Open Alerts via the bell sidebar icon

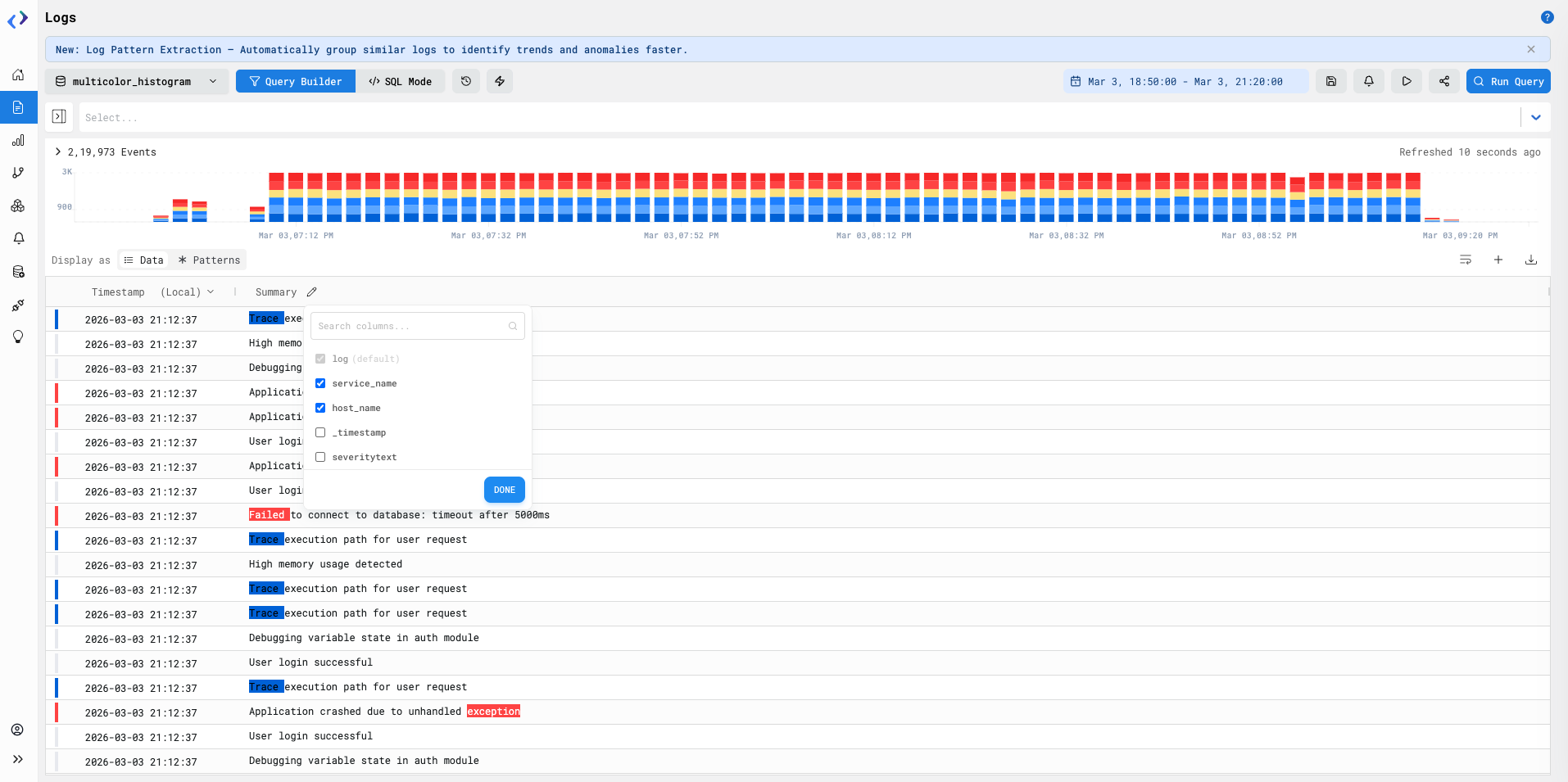[x=17, y=238]
